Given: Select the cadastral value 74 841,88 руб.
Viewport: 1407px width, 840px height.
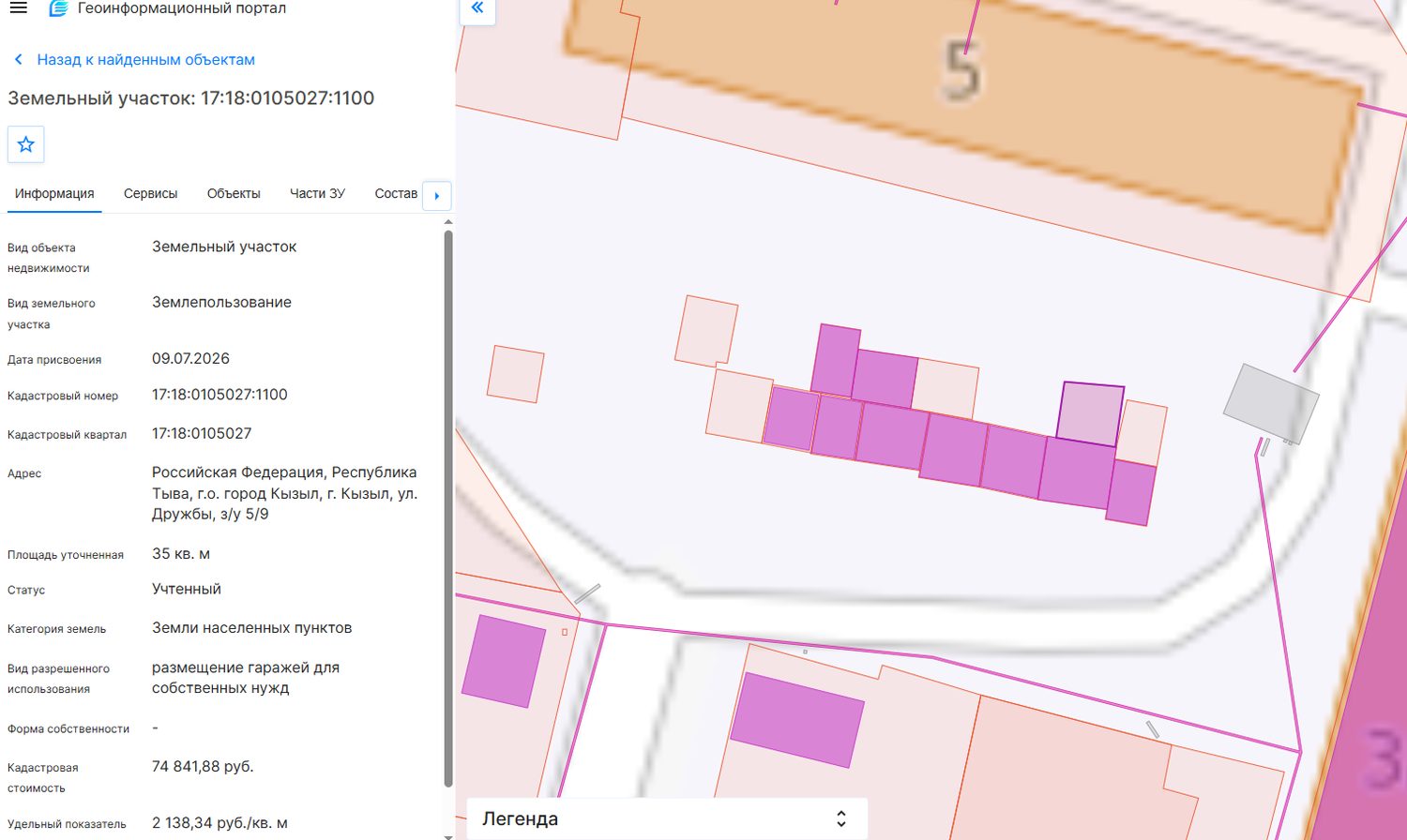Looking at the screenshot, I should point(203,767).
